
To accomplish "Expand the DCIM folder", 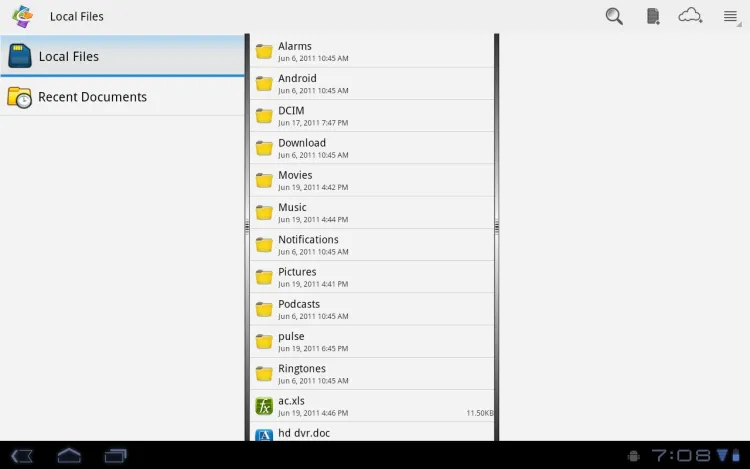I will pyautogui.click(x=372, y=116).
